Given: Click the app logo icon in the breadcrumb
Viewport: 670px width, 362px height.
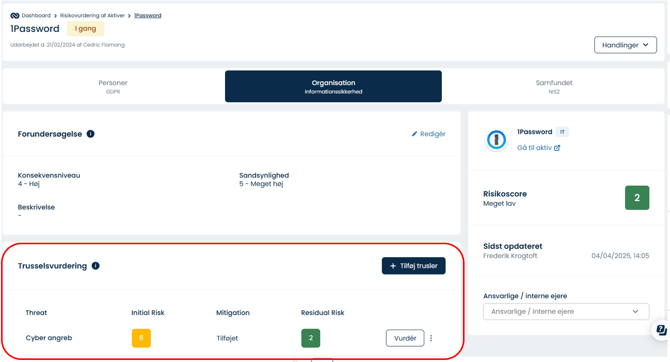Looking at the screenshot, I should tap(15, 15).
